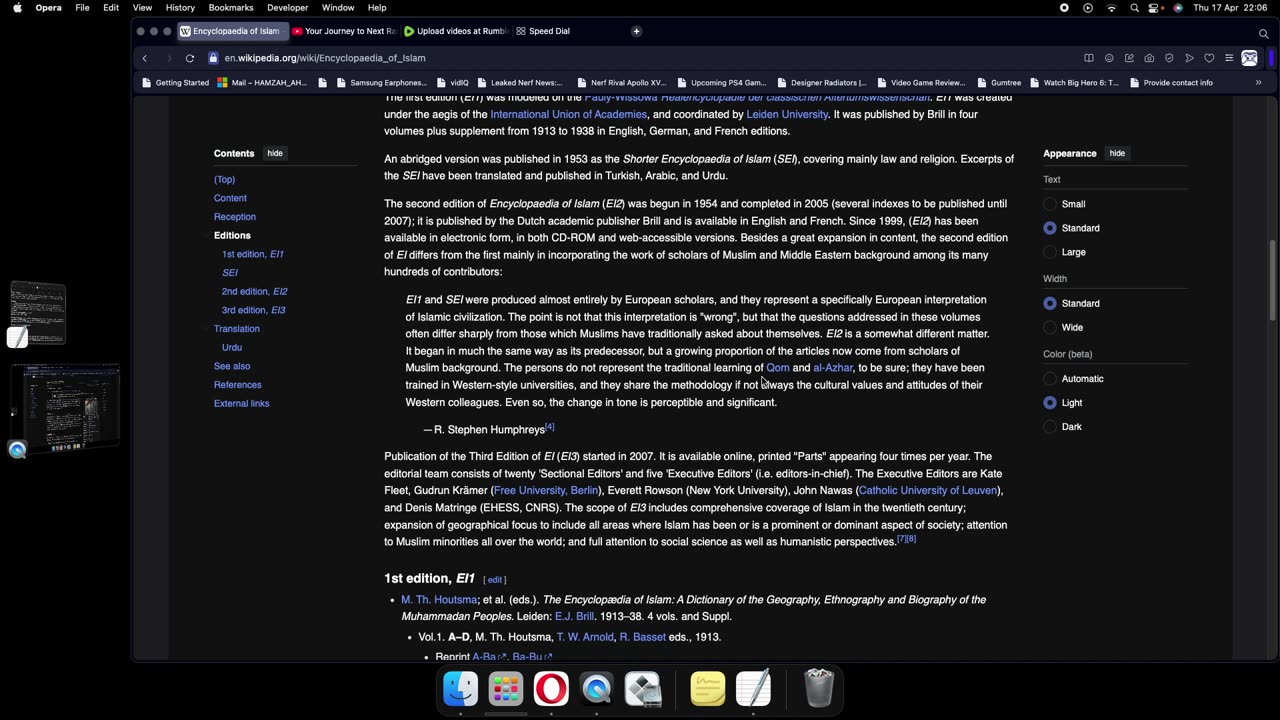This screenshot has height=720, width=1280.
Task: Jump to 2nd edition, EI2 section
Action: tap(254, 291)
